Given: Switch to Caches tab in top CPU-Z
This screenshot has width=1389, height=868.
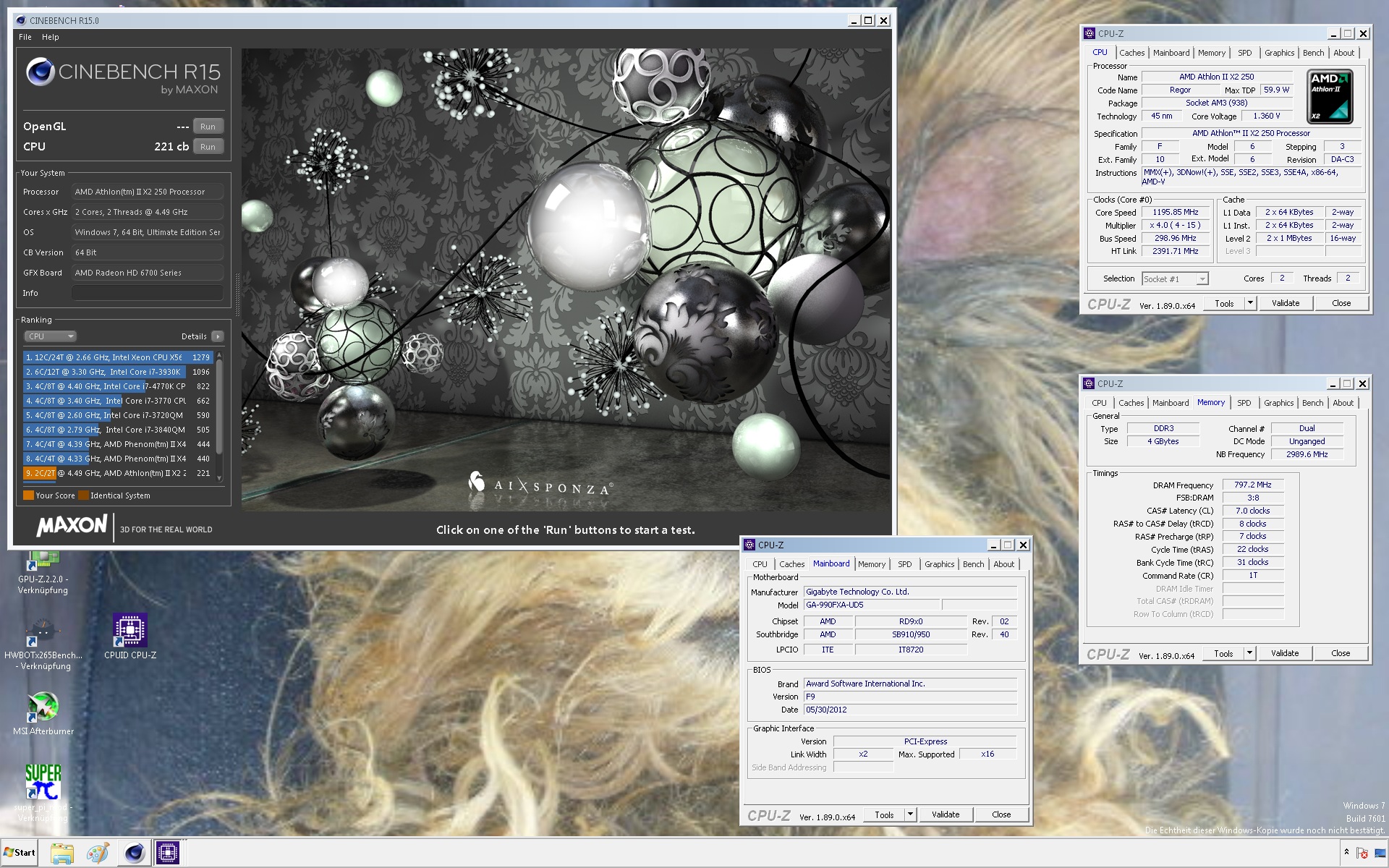Looking at the screenshot, I should [x=1131, y=53].
